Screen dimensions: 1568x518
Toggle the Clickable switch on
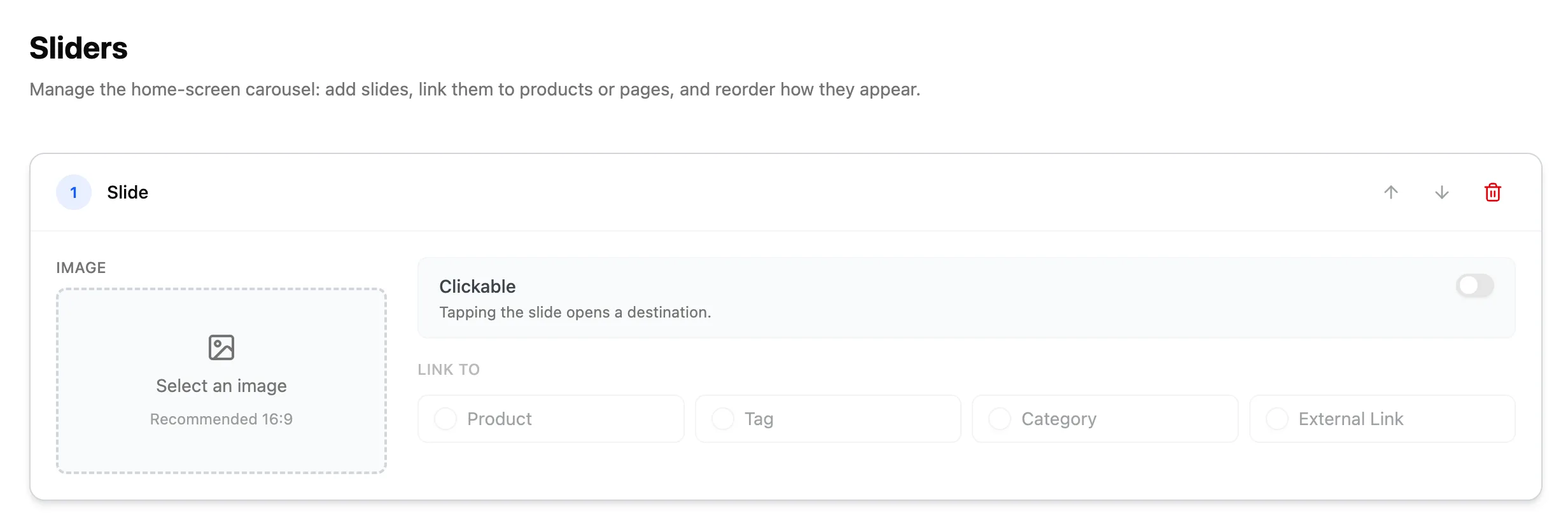click(1475, 286)
